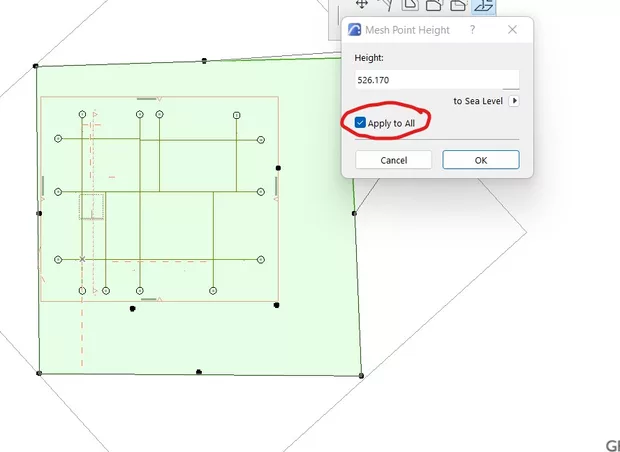Untick the Apply to All checkbox

pos(360,123)
